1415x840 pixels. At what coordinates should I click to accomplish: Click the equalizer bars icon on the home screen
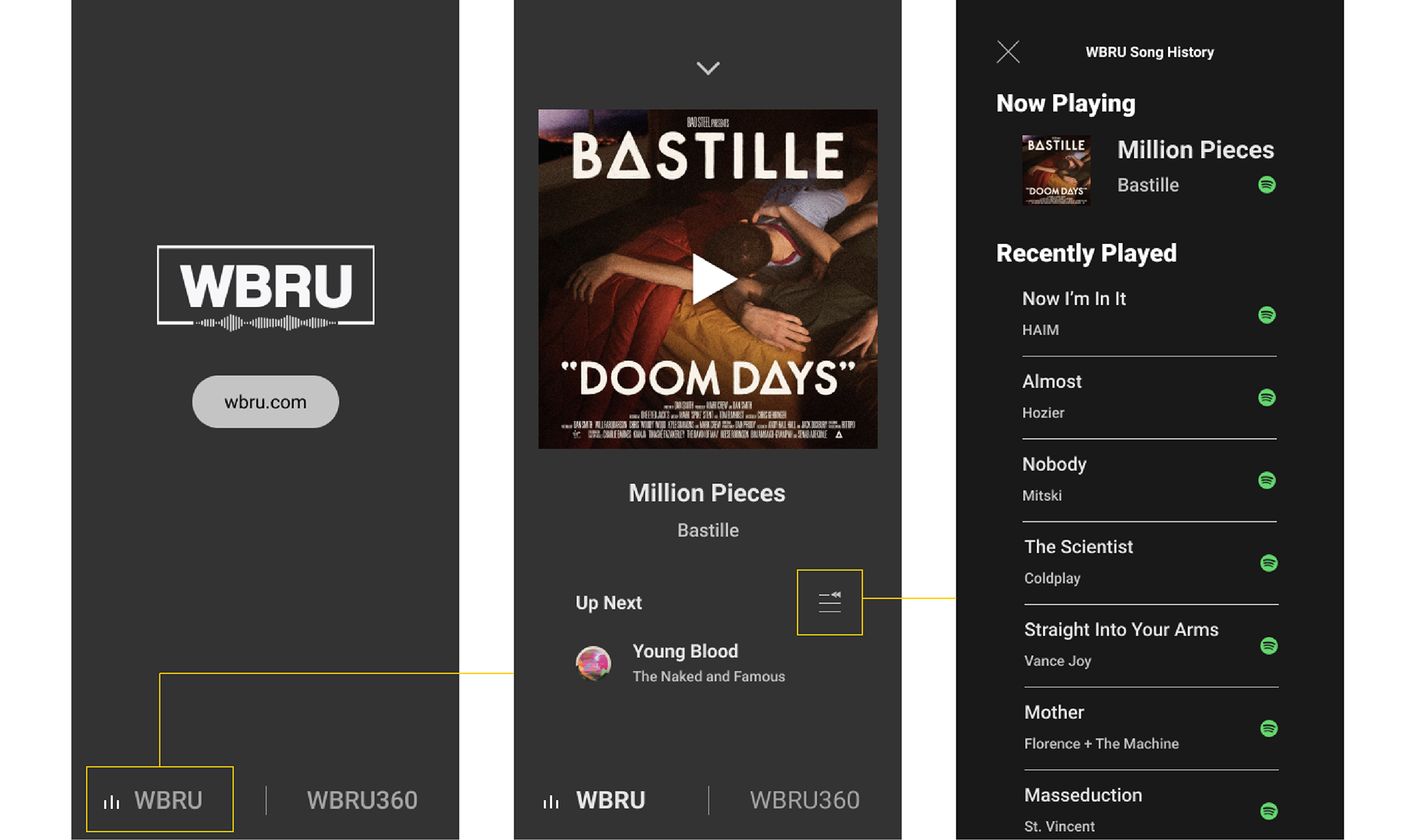pyautogui.click(x=111, y=802)
